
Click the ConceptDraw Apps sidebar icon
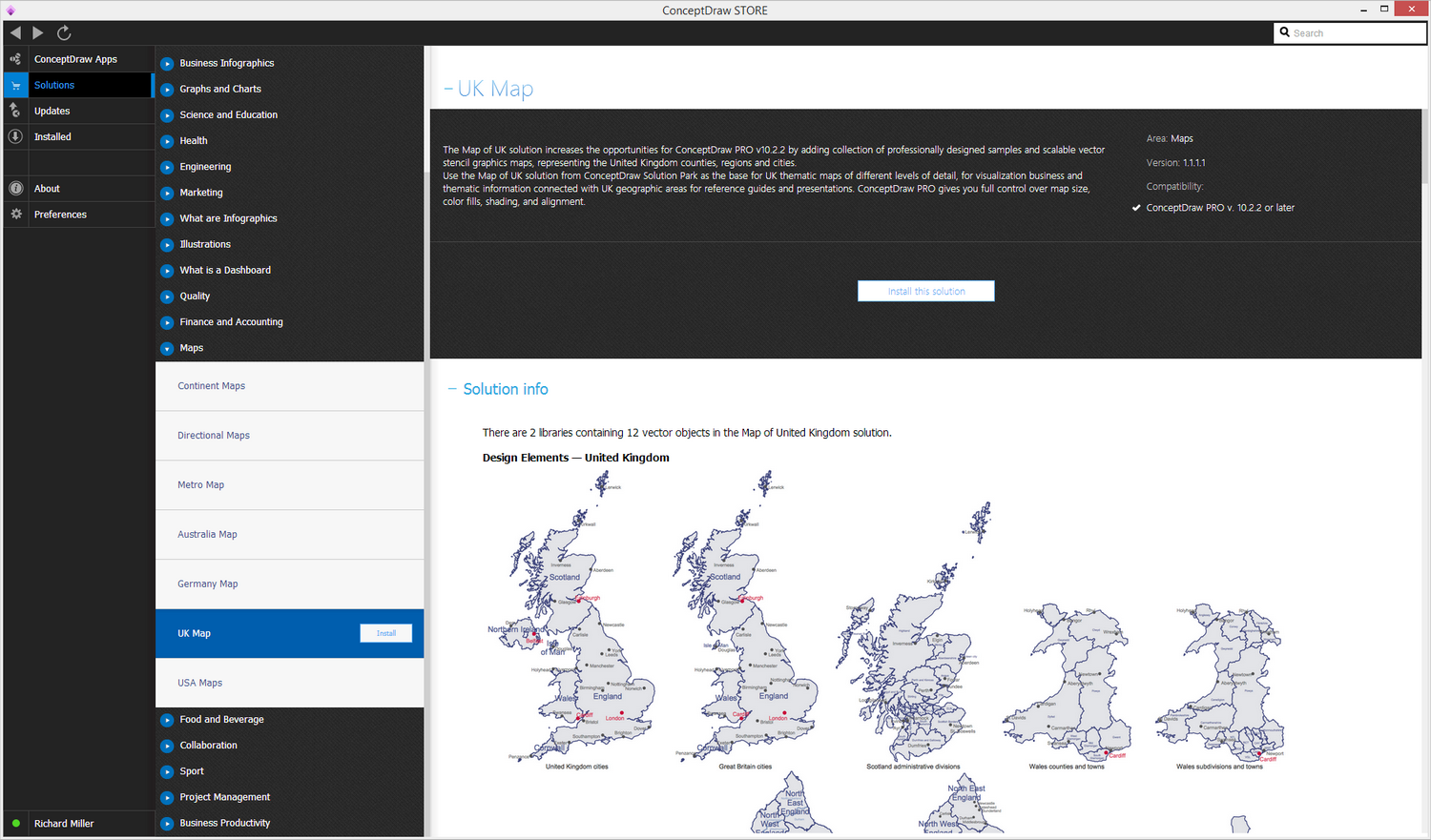15,59
